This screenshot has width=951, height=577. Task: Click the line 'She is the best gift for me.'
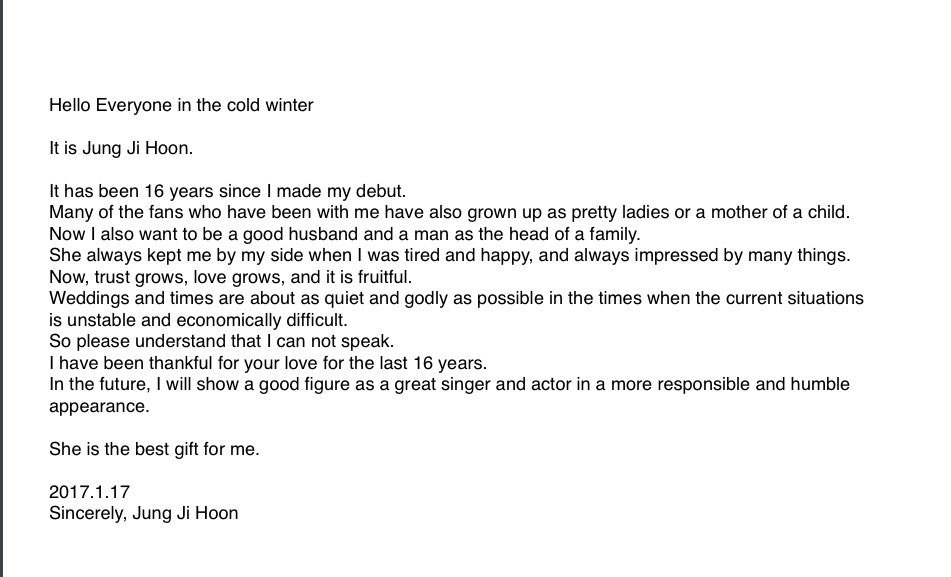pos(154,450)
